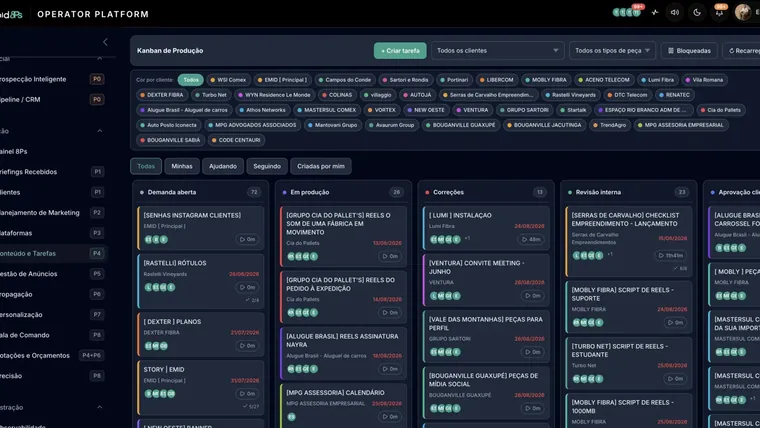The image size is (760, 428).
Task: Start timer on MOBLY FIBRA SCRIPT SUPORTE card
Action: coord(675,322)
